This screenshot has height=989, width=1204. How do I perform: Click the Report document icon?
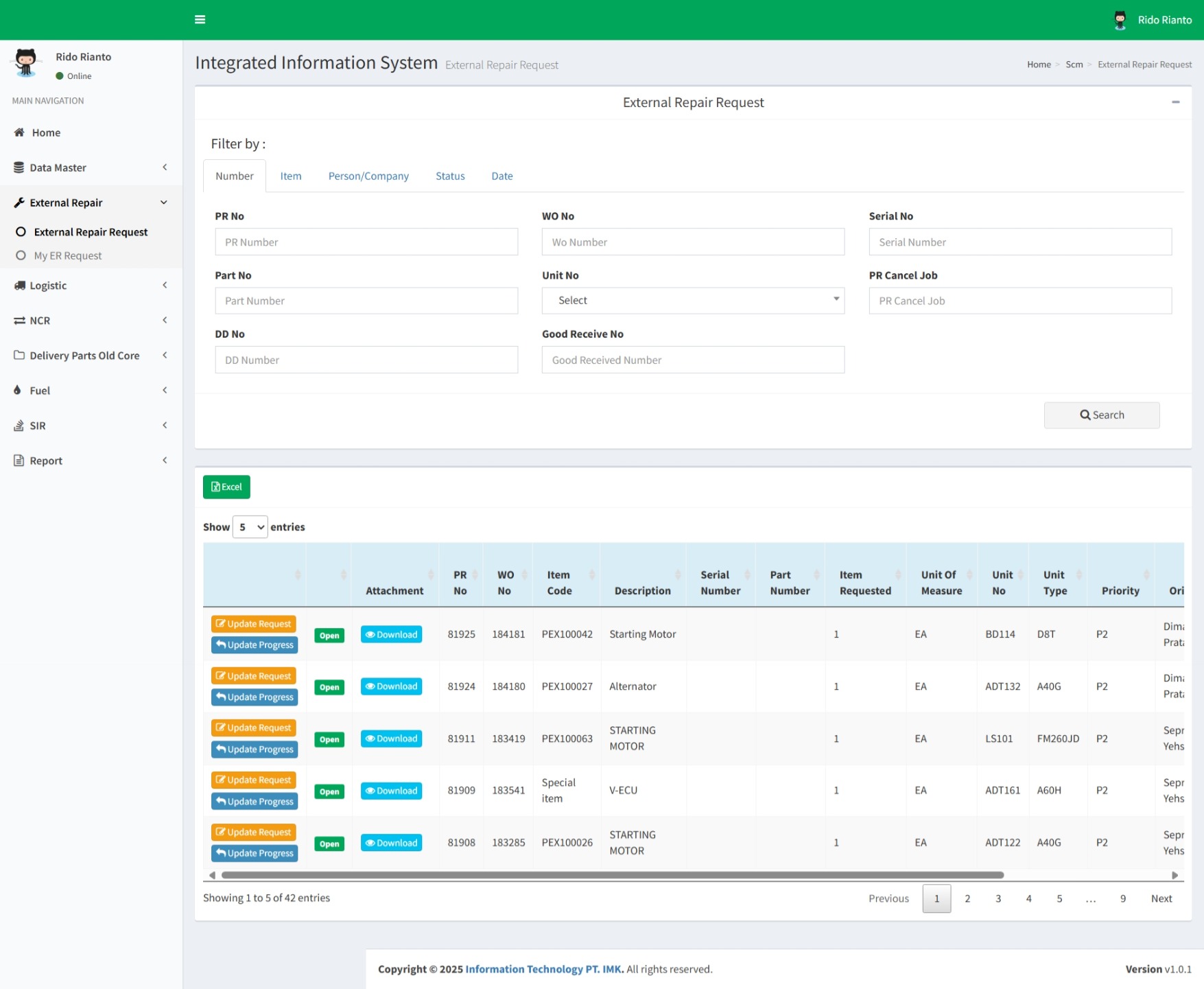pyautogui.click(x=19, y=461)
